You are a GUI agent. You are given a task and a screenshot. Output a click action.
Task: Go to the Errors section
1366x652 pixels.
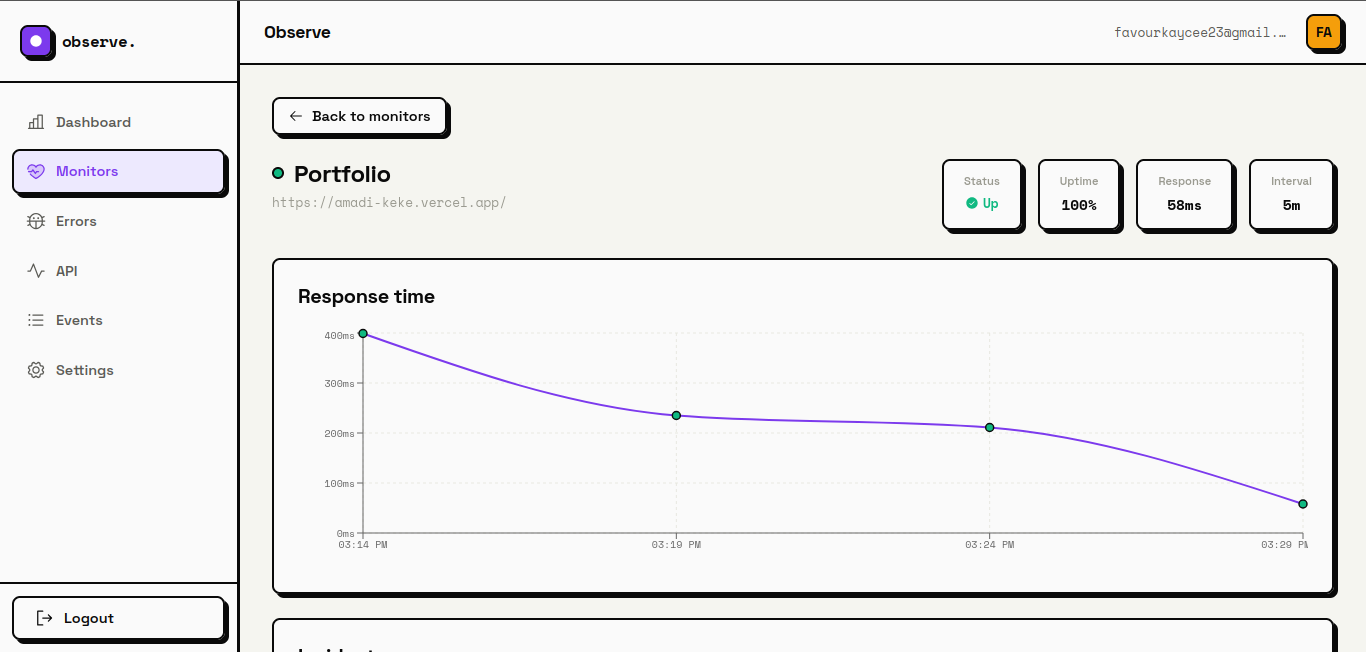pos(119,221)
